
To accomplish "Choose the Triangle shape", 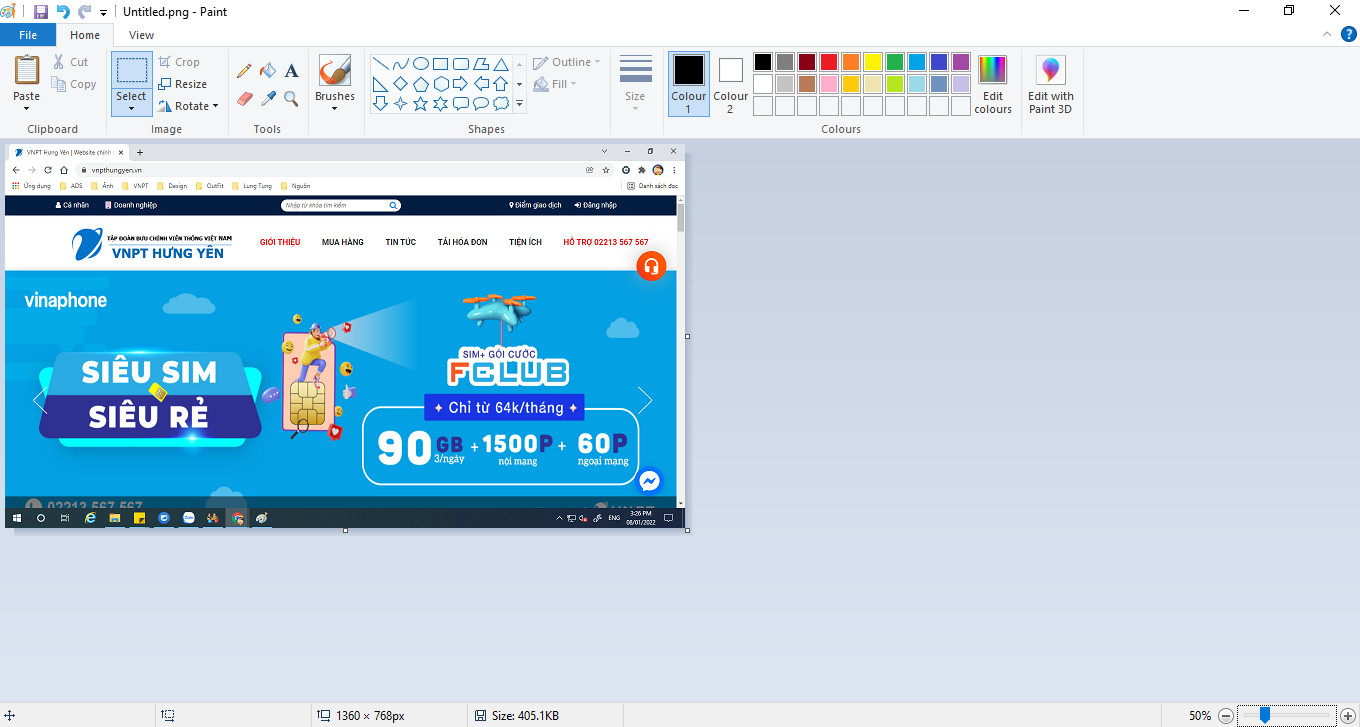I will pos(500,63).
